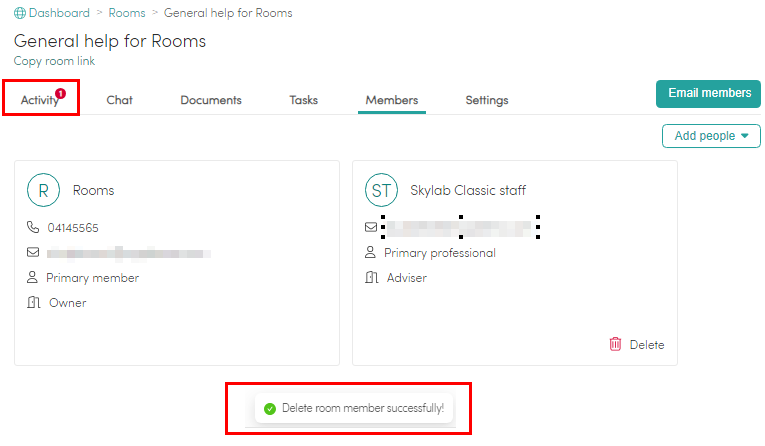Click the globe icon beside Dashboard

pyautogui.click(x=20, y=13)
